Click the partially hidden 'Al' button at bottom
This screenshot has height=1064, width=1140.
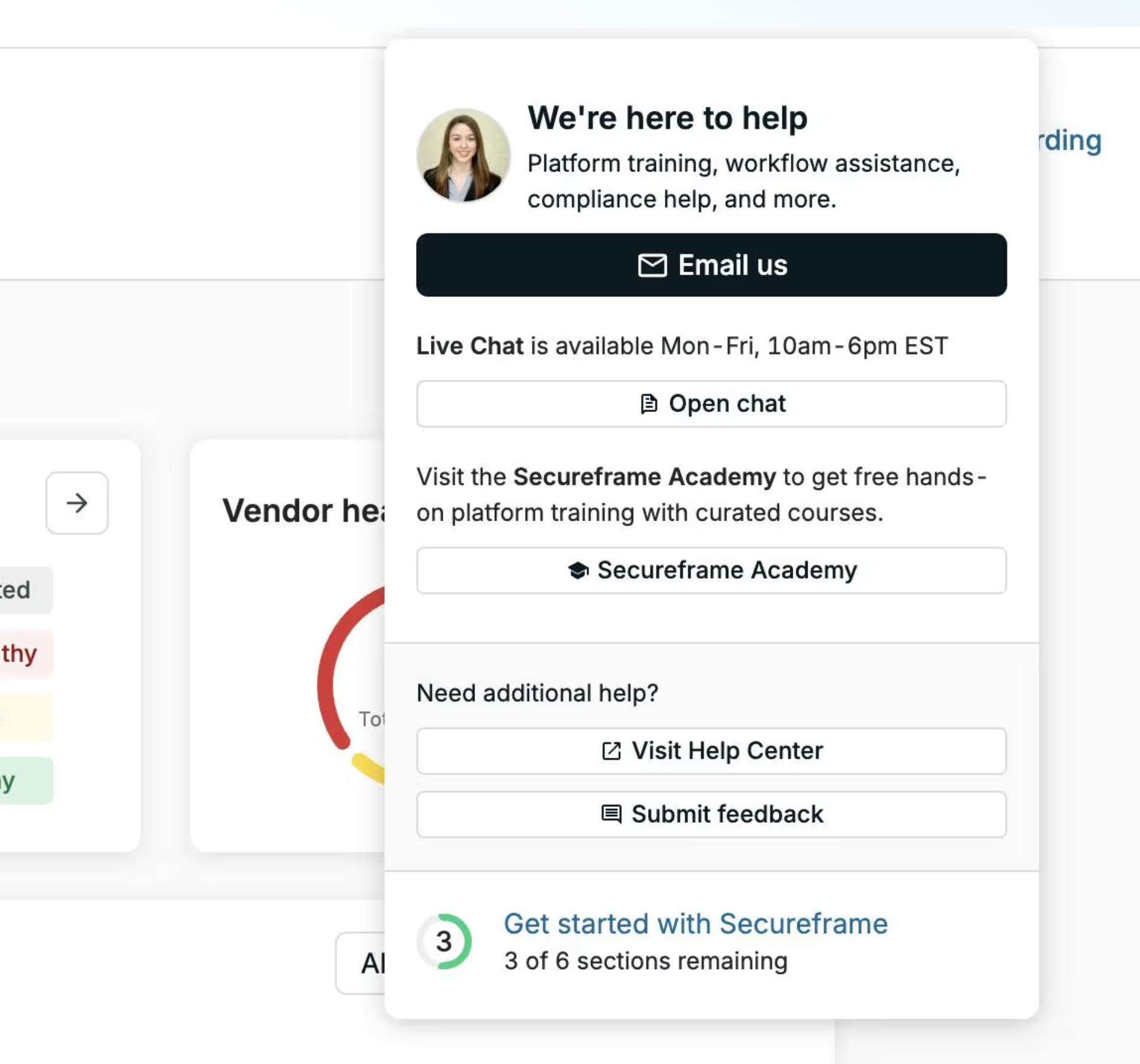[361, 963]
